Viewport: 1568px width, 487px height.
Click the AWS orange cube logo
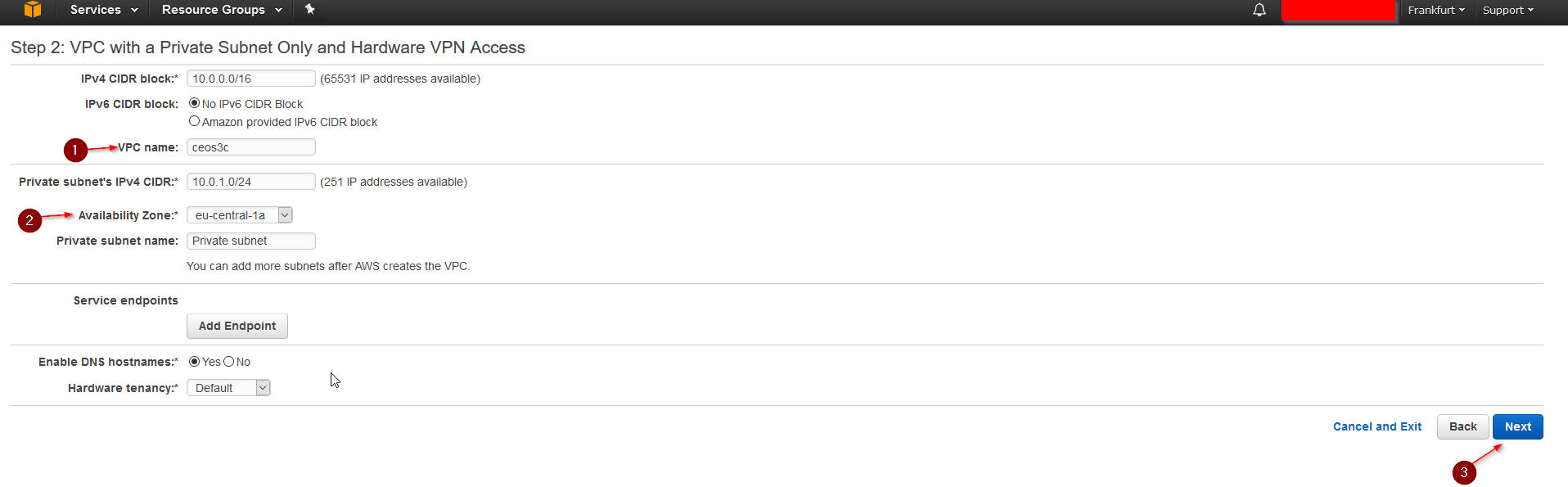(33, 10)
